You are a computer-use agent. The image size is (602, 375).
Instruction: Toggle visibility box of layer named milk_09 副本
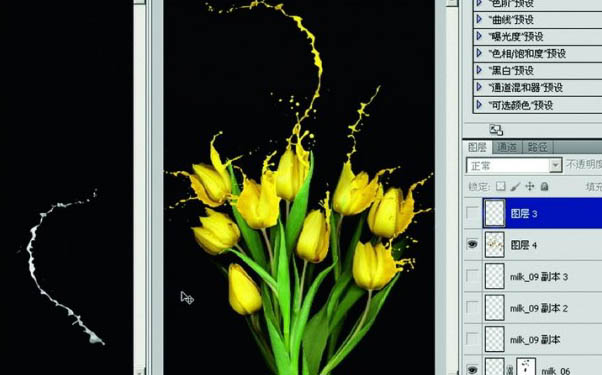point(472,339)
